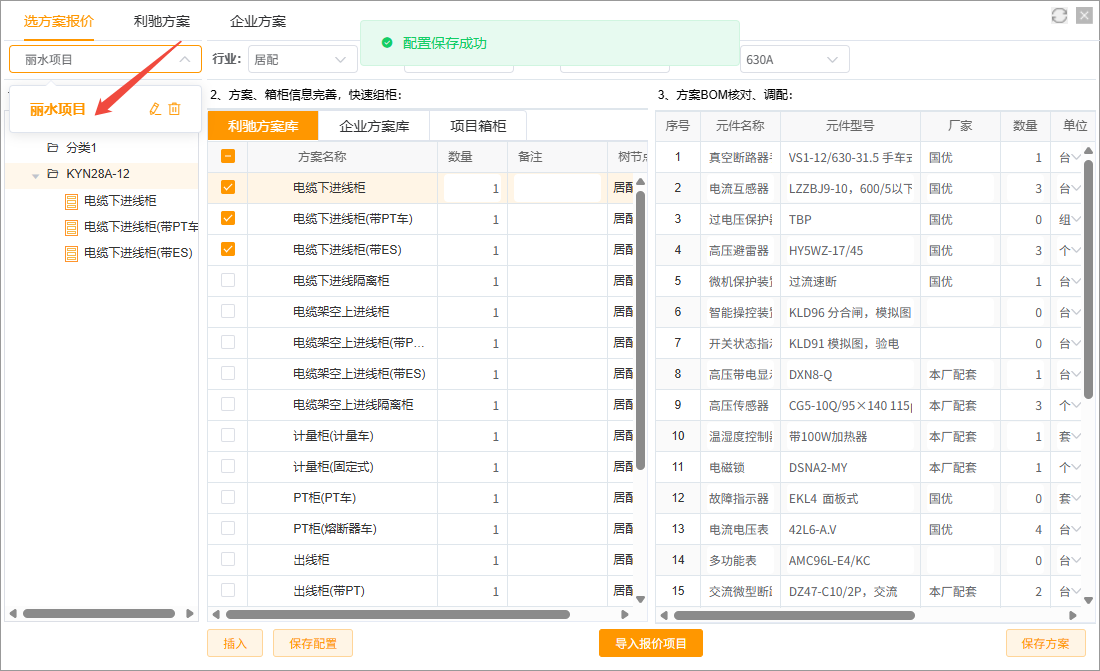Check the PT柜(PT车) checkbox
Screen dimensions: 1100x671
pyautogui.click(x=228, y=497)
